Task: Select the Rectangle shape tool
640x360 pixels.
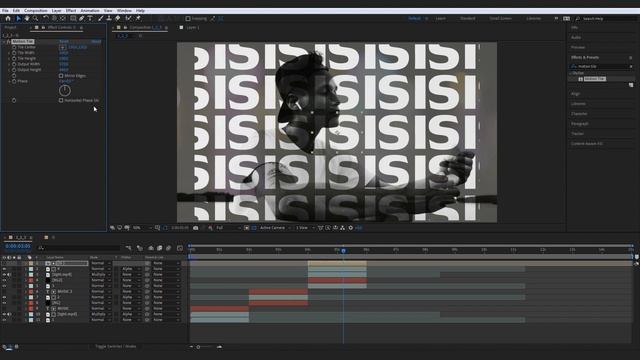Action: (x=73, y=18)
